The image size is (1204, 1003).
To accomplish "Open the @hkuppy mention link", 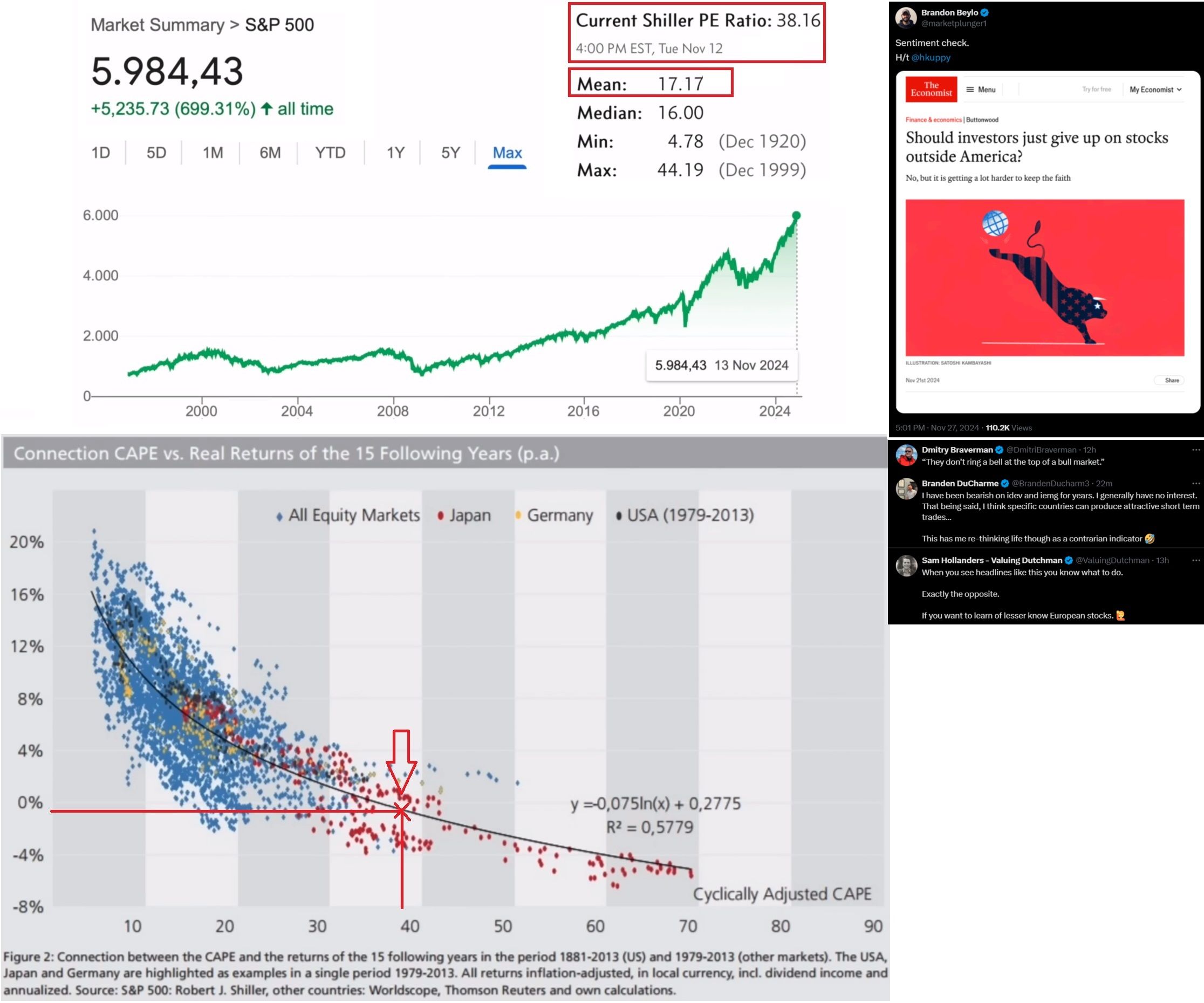I will pos(931,57).
